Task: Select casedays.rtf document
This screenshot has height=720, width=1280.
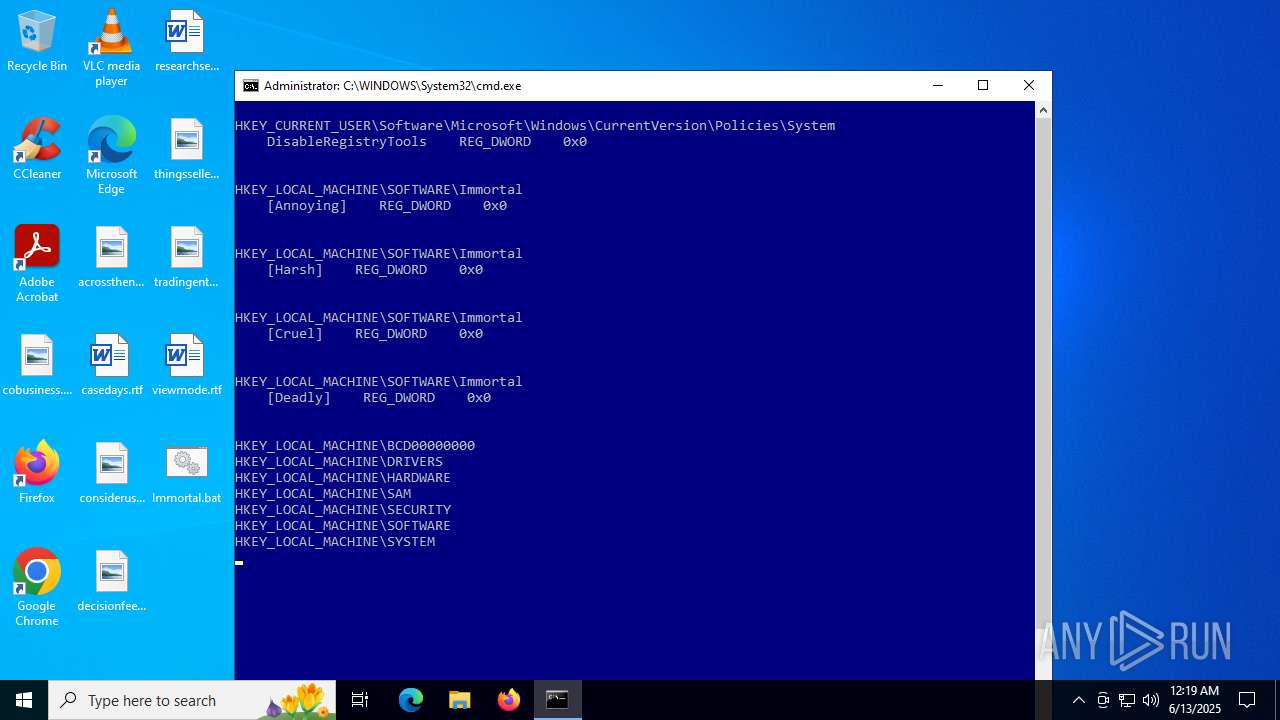Action: pyautogui.click(x=111, y=365)
